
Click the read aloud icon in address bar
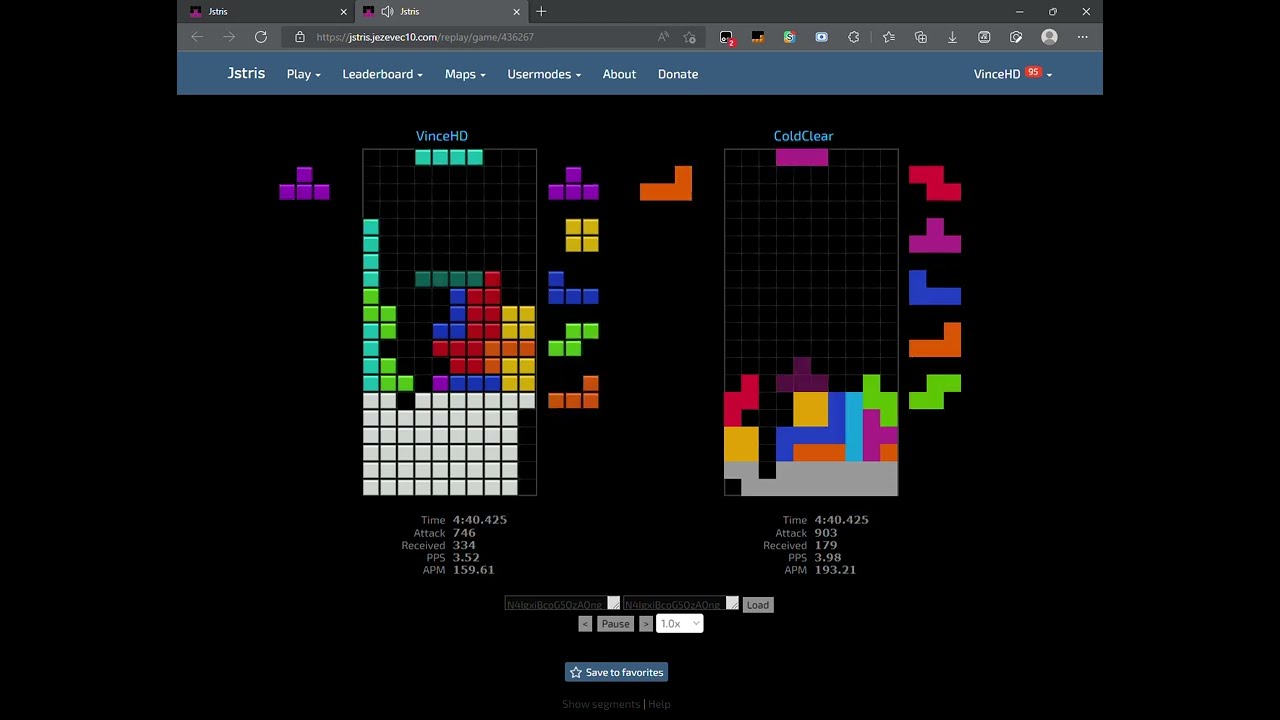pos(663,37)
